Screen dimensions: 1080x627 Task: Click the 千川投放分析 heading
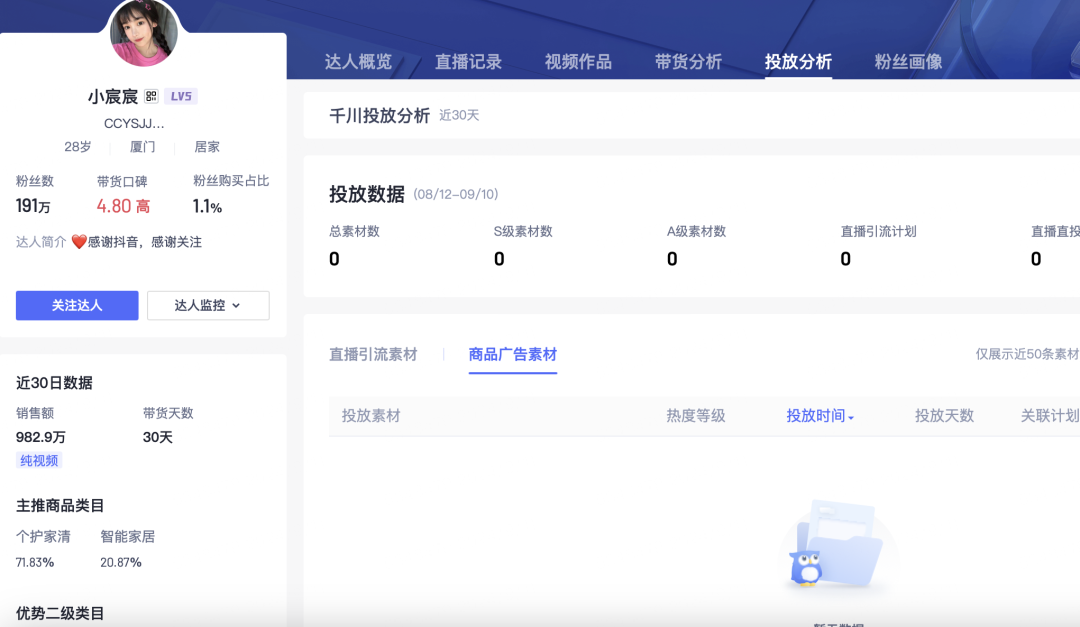point(380,115)
